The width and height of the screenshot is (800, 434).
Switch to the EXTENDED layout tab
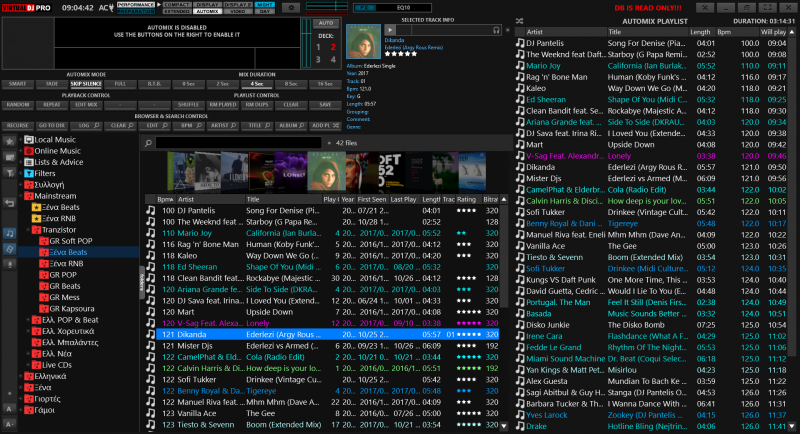pos(177,11)
